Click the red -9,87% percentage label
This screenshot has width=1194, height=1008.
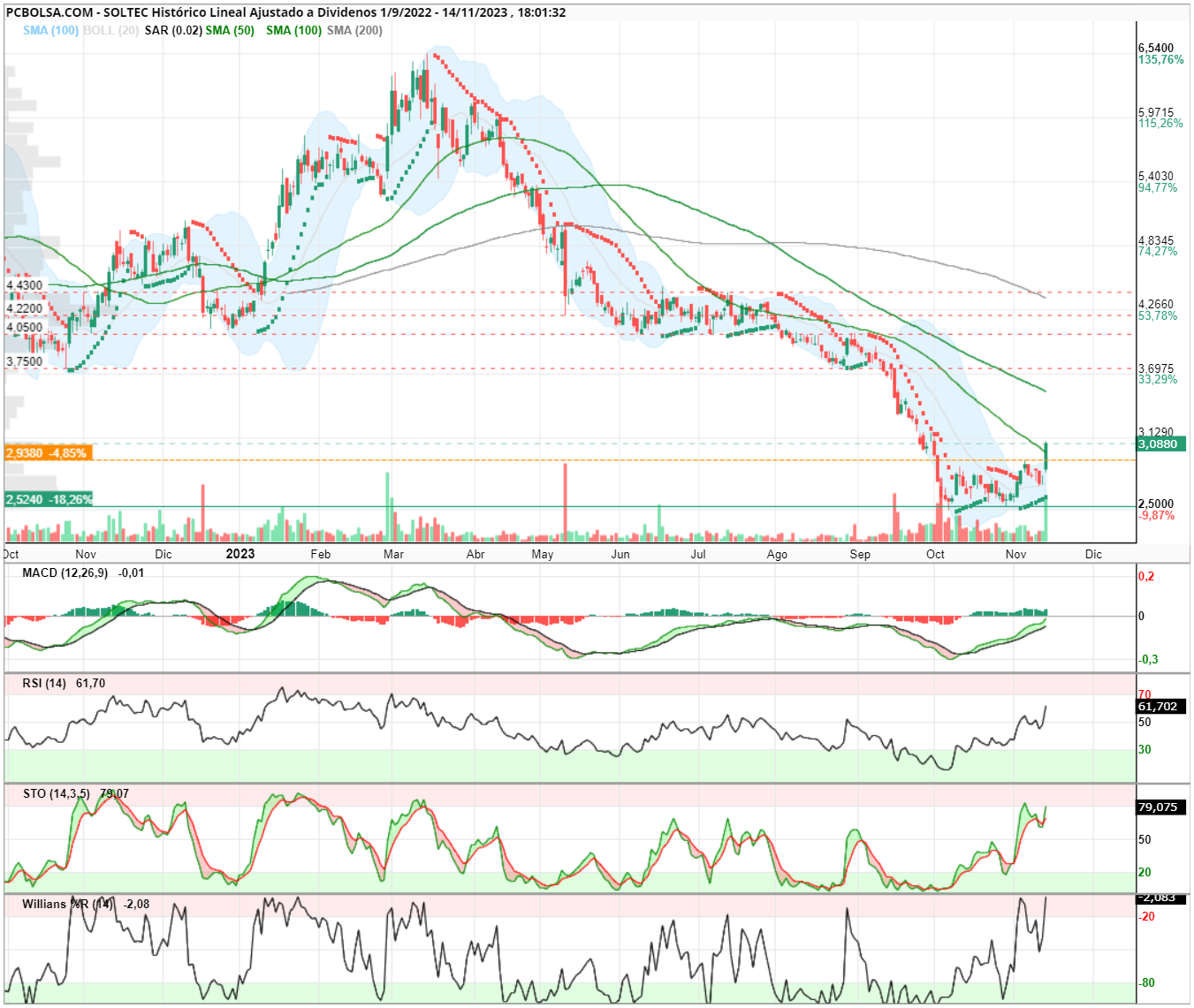click(1157, 515)
